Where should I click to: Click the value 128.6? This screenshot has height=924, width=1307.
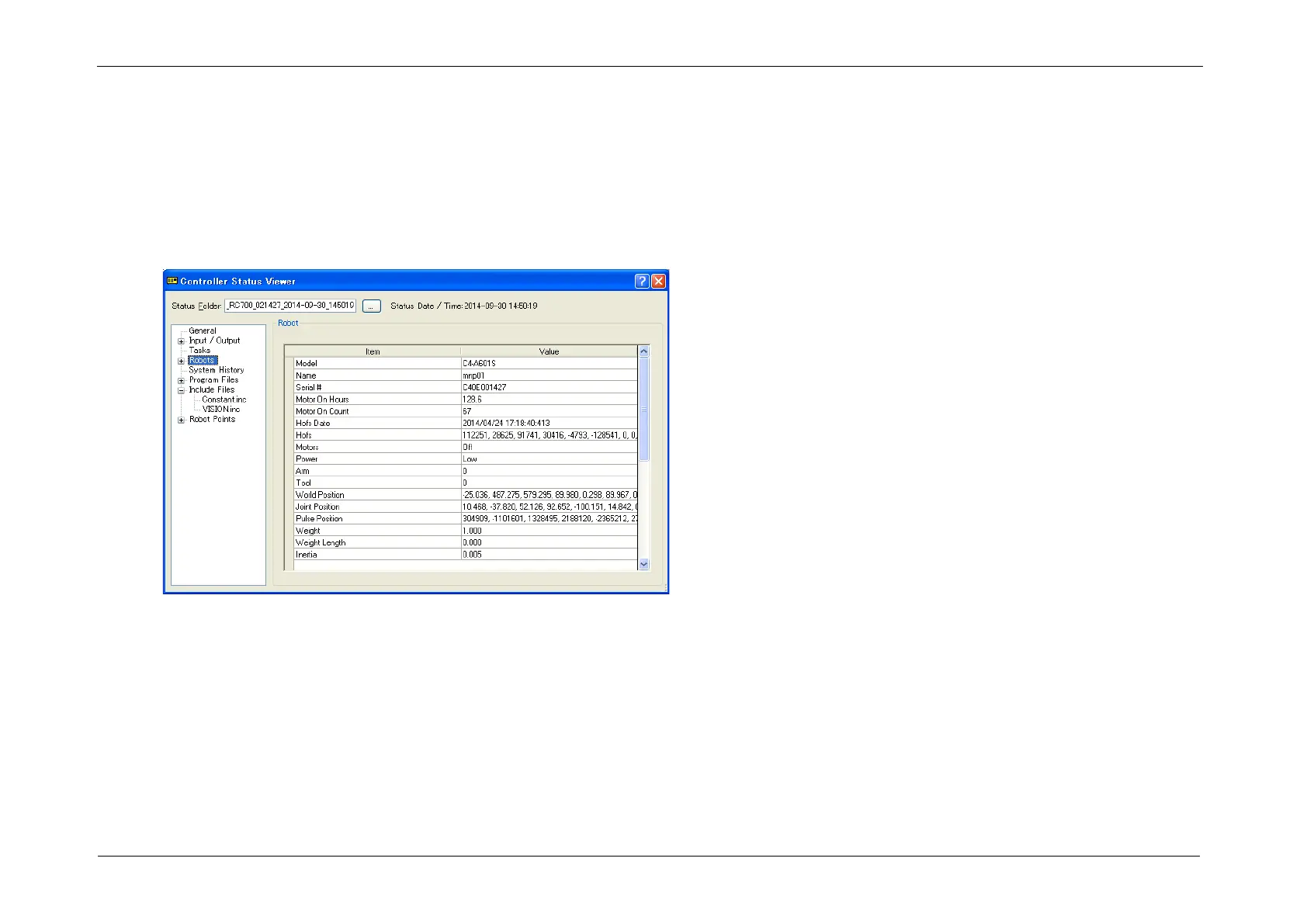pyautogui.click(x=472, y=399)
